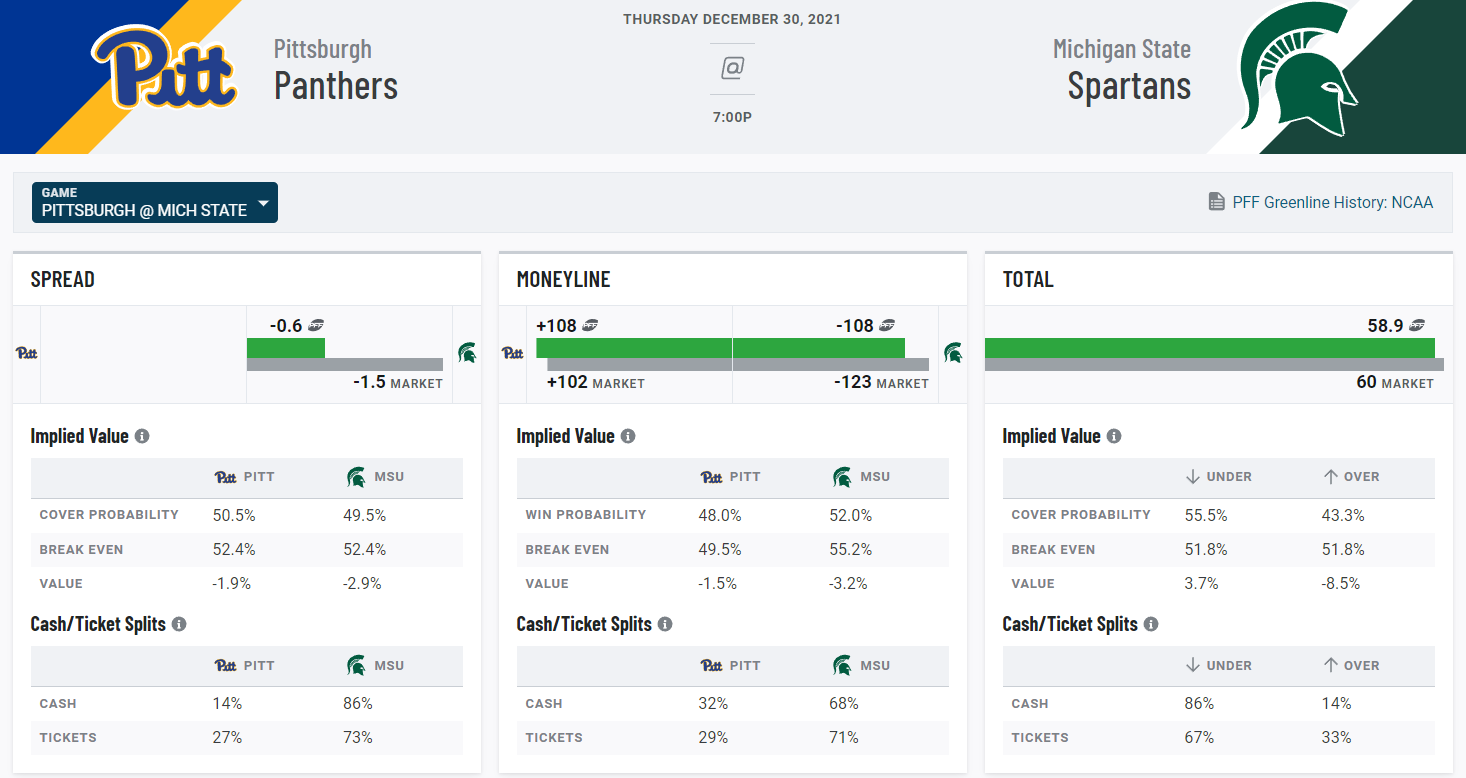This screenshot has height=778, width=1466.
Task: Click moneyline Pitt value -1.5%
Action: click(718, 583)
